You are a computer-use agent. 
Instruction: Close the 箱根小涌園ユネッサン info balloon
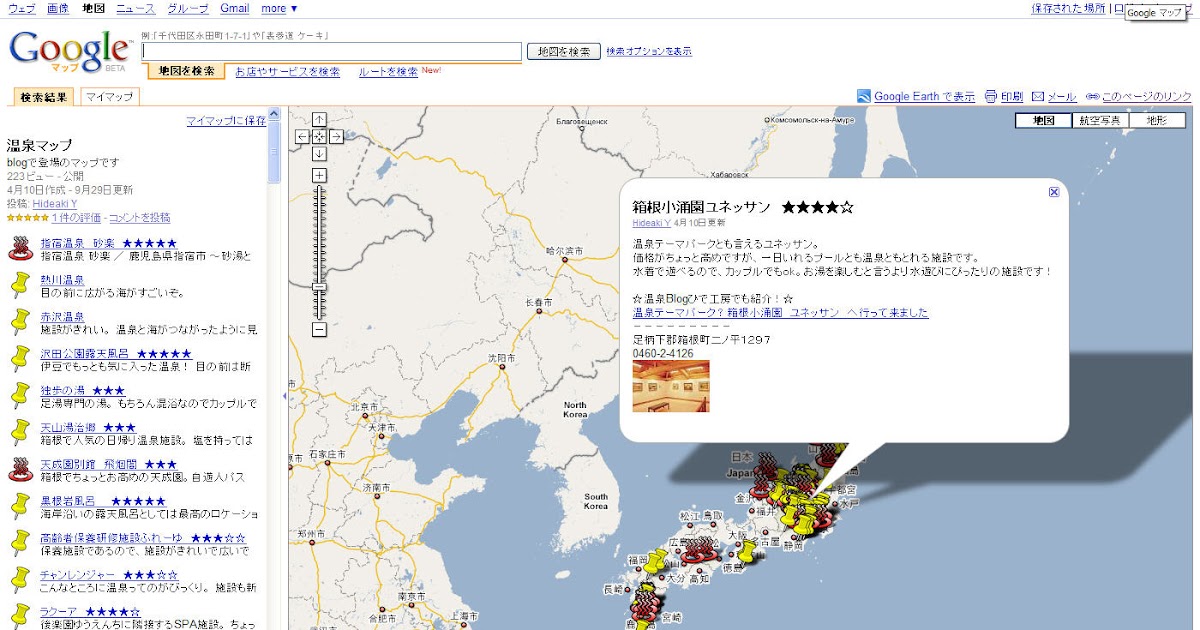[x=1054, y=192]
